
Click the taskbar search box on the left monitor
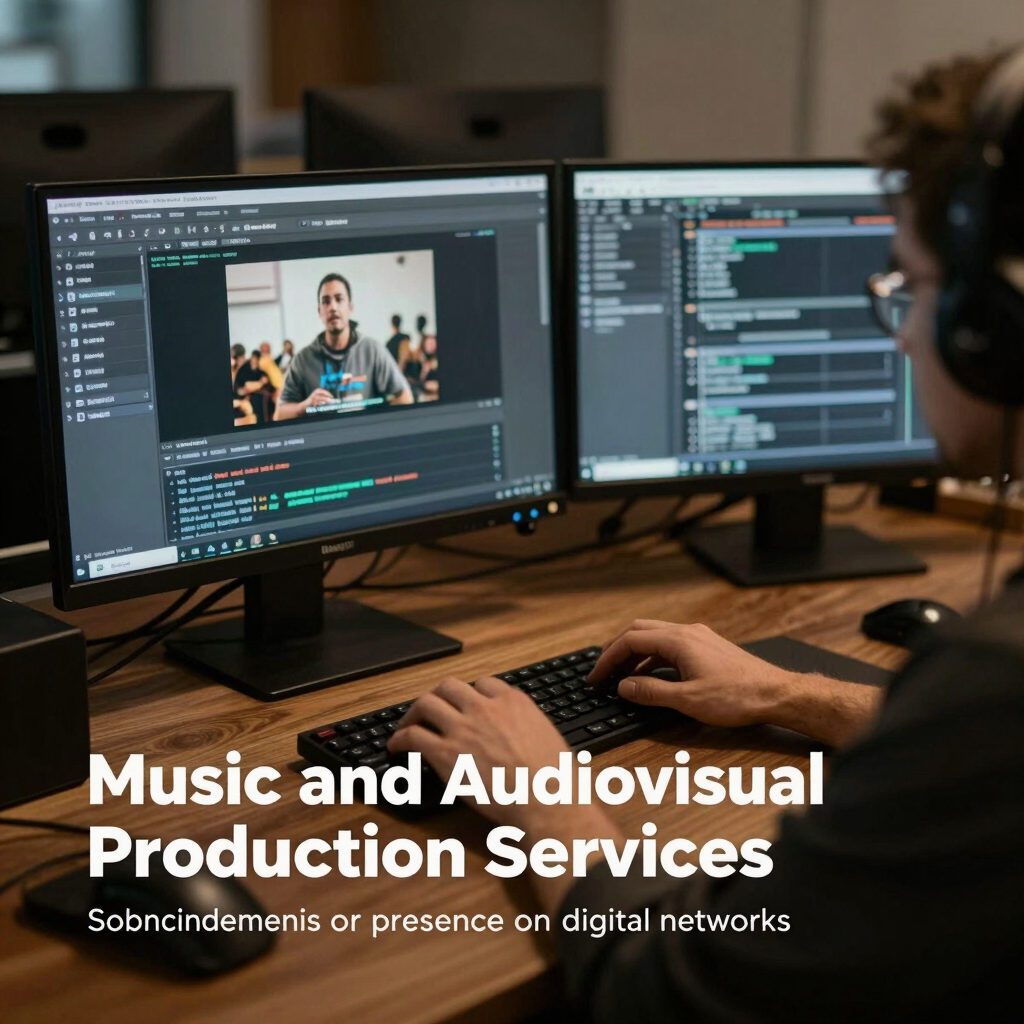tap(133, 564)
